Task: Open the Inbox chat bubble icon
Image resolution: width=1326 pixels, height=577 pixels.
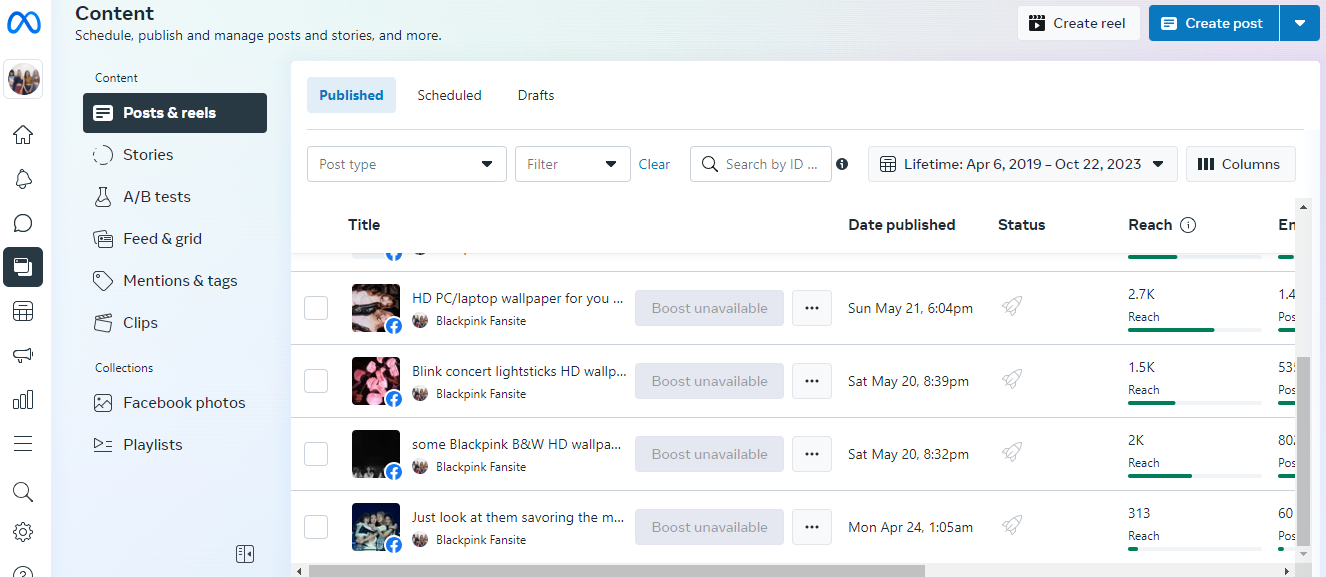Action: coord(23,223)
